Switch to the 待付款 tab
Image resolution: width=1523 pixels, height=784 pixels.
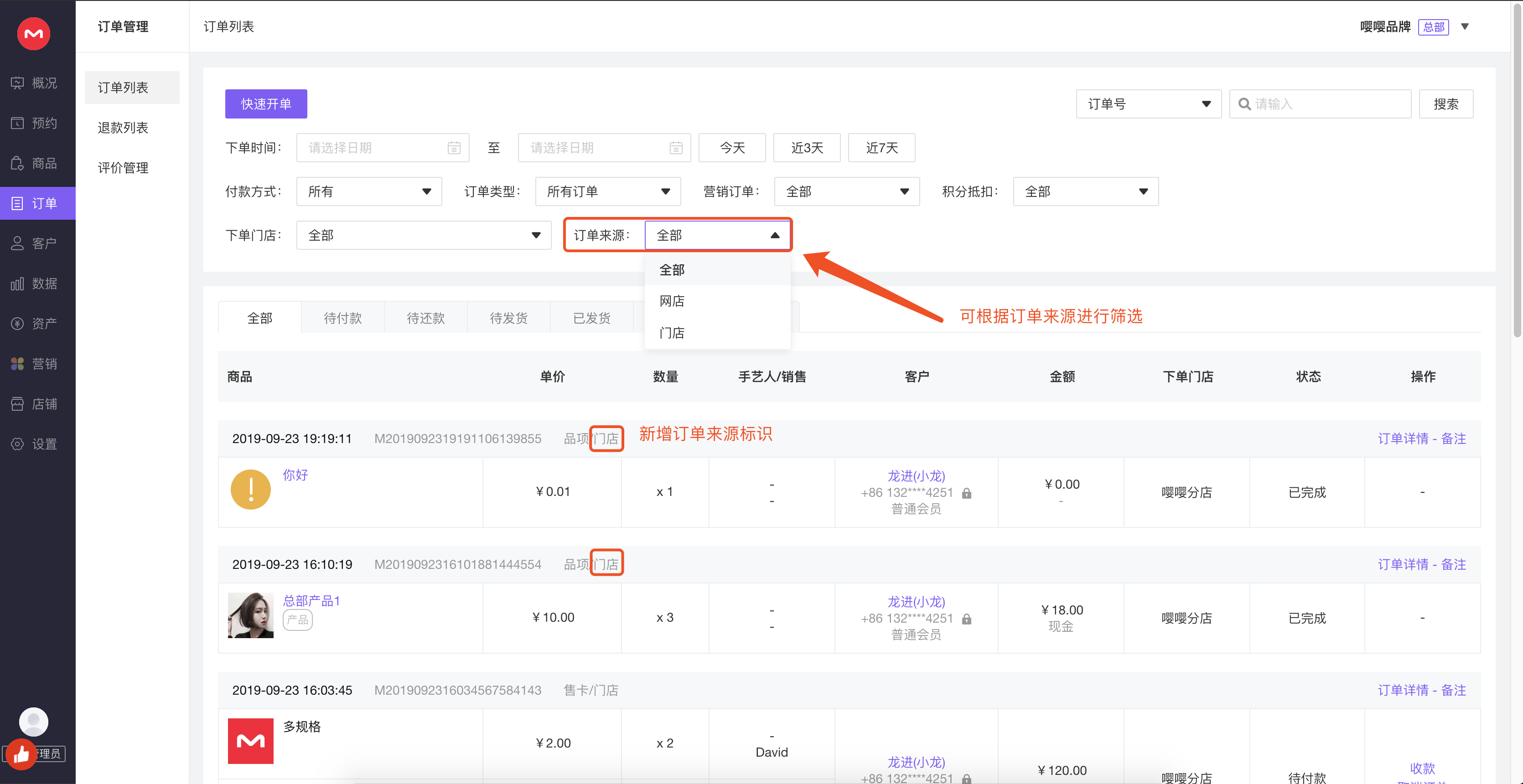point(342,318)
